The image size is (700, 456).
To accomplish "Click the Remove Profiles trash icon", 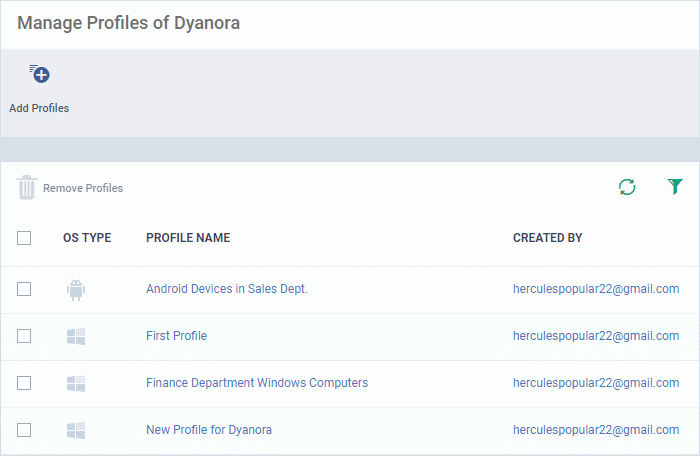I will tap(26, 187).
